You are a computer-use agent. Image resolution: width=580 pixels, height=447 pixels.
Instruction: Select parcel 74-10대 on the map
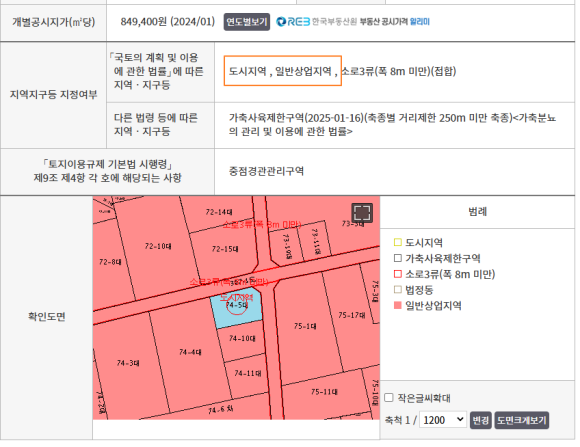pyautogui.click(x=242, y=338)
